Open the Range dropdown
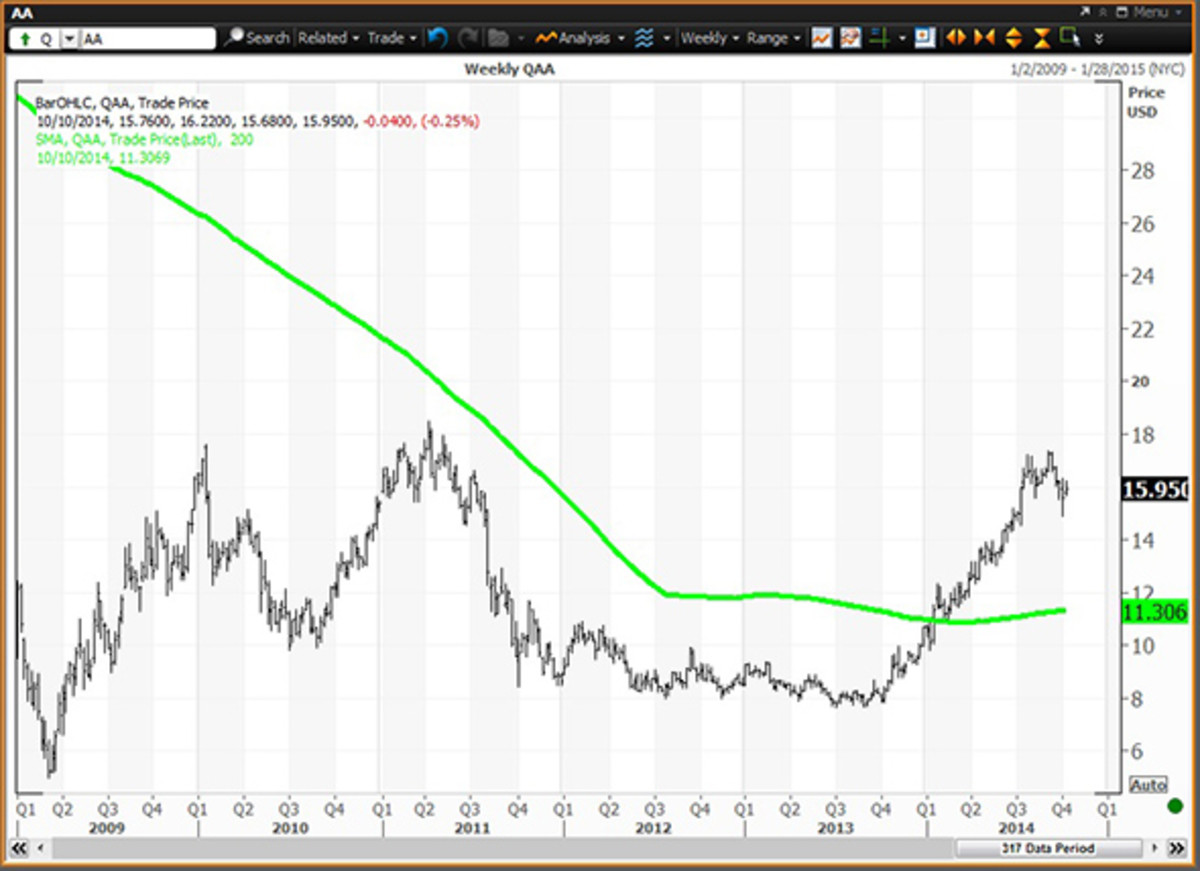Image resolution: width=1200 pixels, height=871 pixels. 774,38
